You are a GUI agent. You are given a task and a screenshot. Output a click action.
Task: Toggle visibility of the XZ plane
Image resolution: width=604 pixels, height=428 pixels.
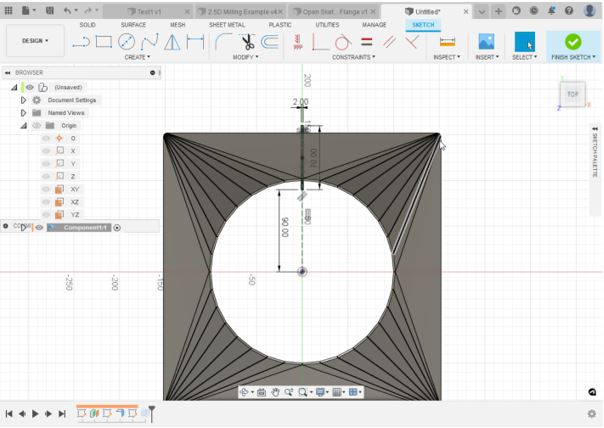46,201
